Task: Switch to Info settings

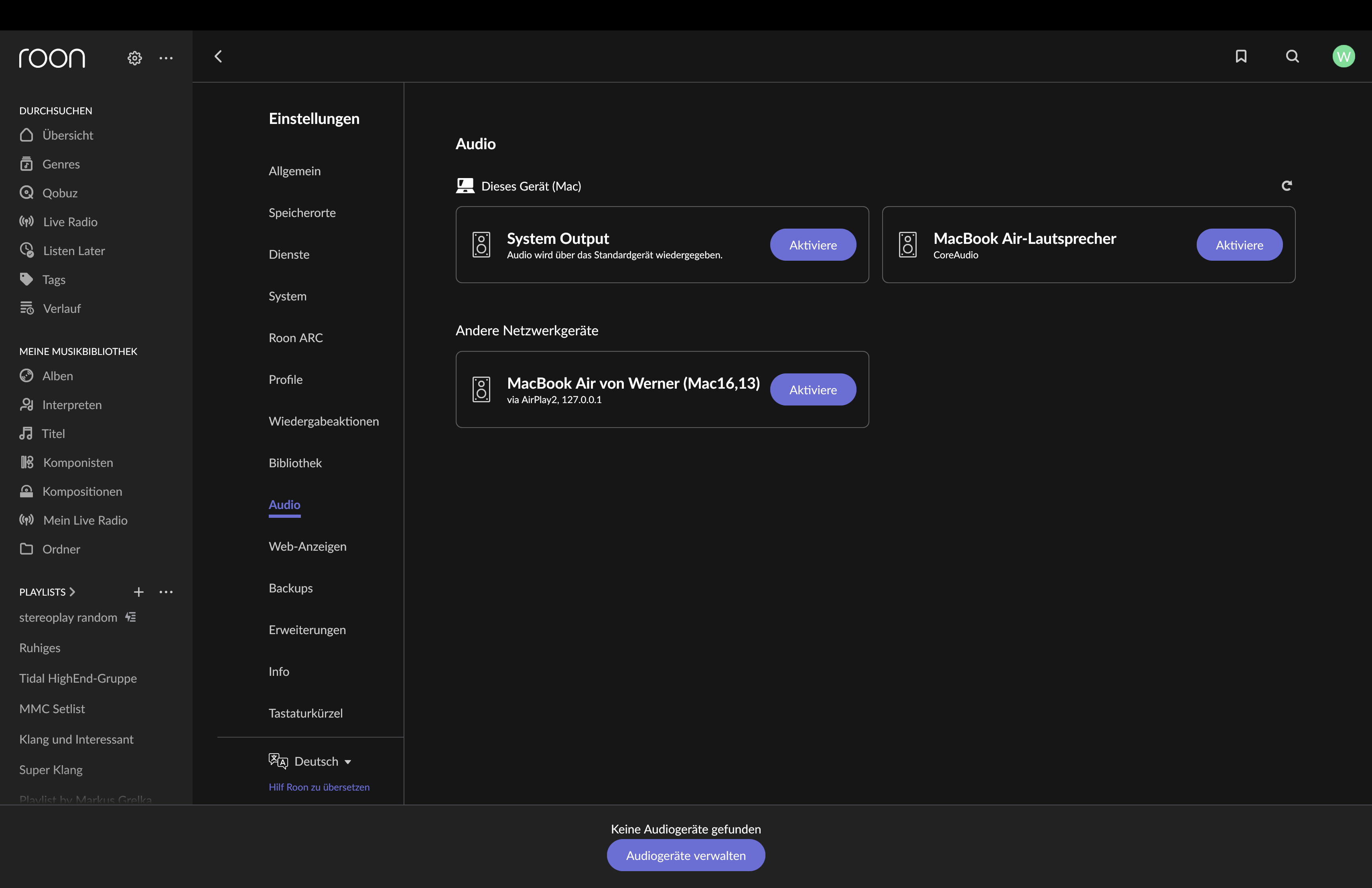Action: pyautogui.click(x=278, y=671)
